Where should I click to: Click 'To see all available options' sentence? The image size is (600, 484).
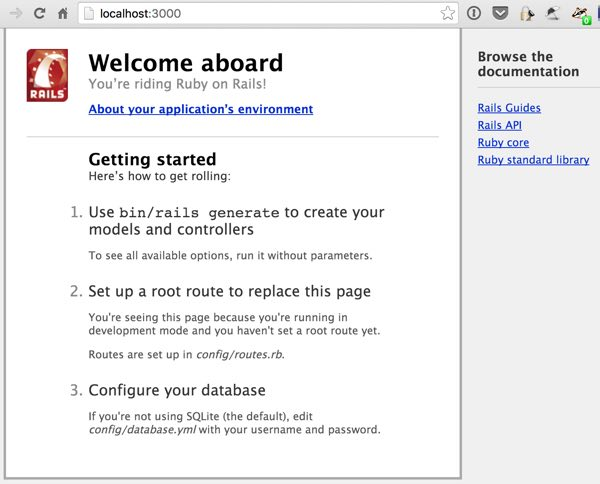click(x=230, y=255)
